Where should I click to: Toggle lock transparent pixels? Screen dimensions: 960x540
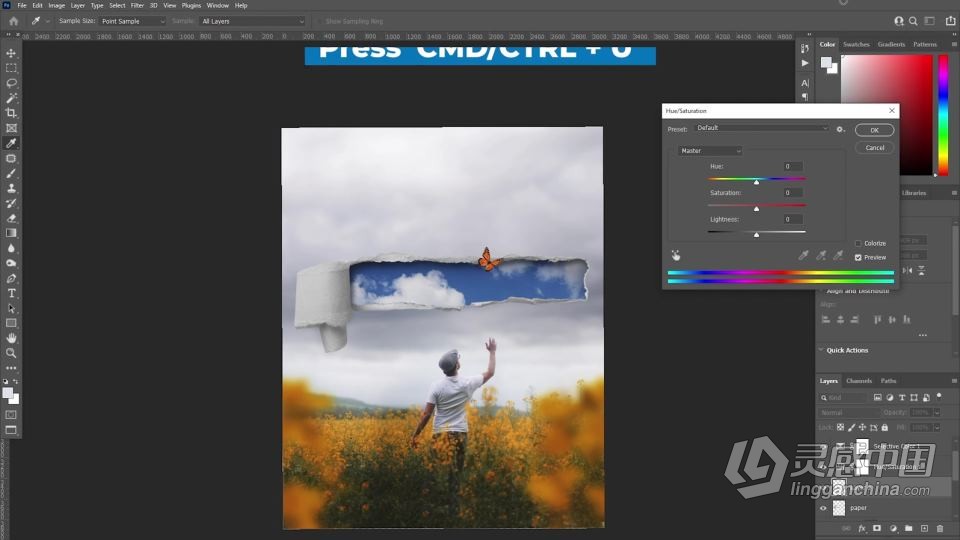[x=841, y=427]
